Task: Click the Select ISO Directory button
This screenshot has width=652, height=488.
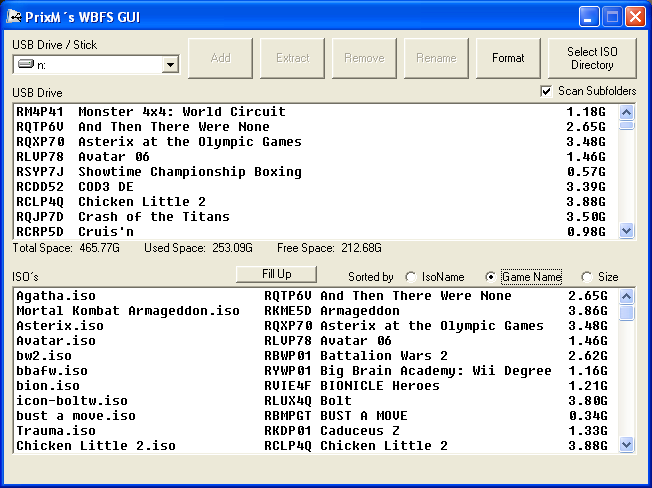Action: (x=591, y=58)
